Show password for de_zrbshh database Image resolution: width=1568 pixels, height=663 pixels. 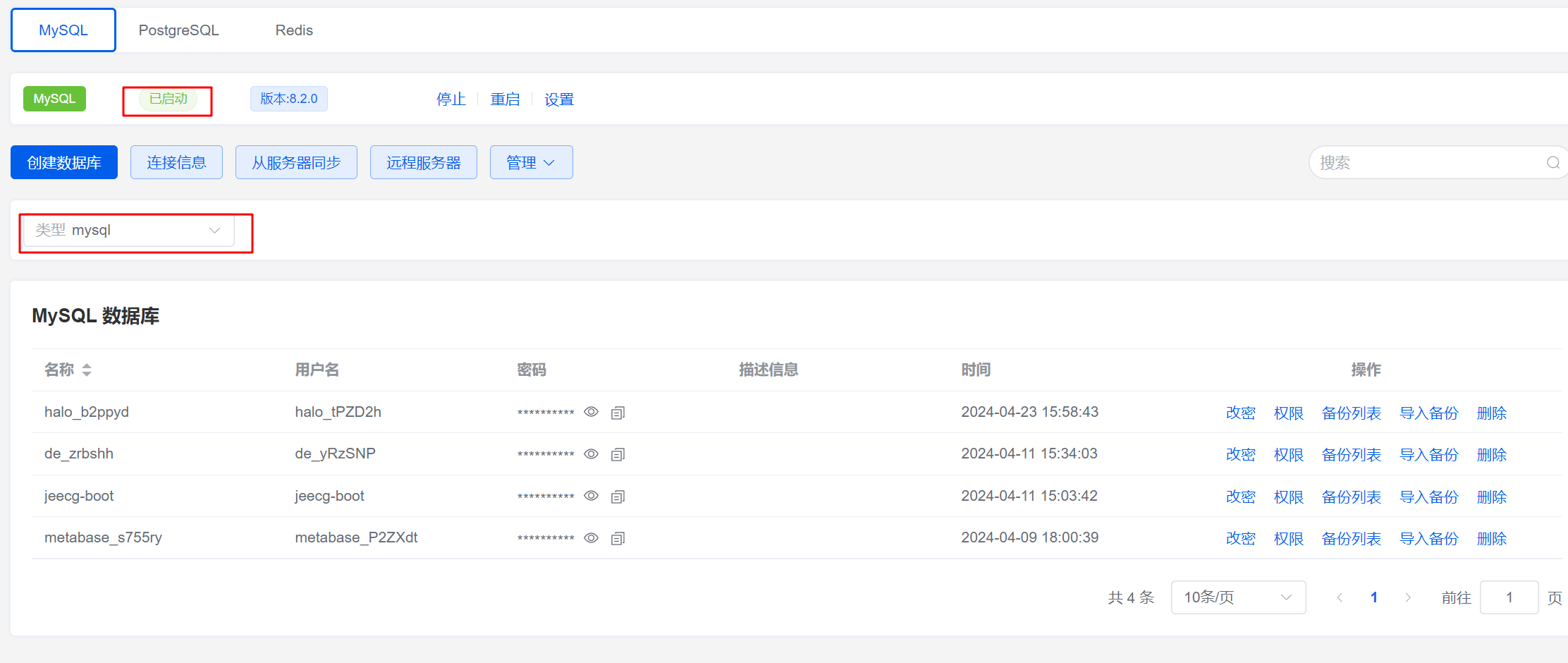tap(591, 454)
